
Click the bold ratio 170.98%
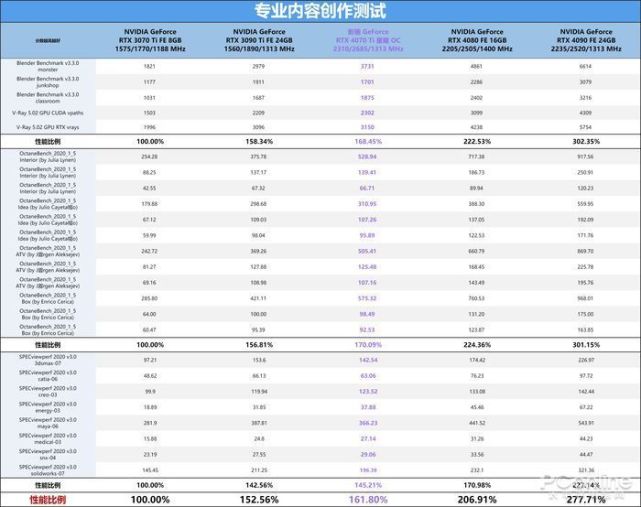pyautogui.click(x=477, y=485)
